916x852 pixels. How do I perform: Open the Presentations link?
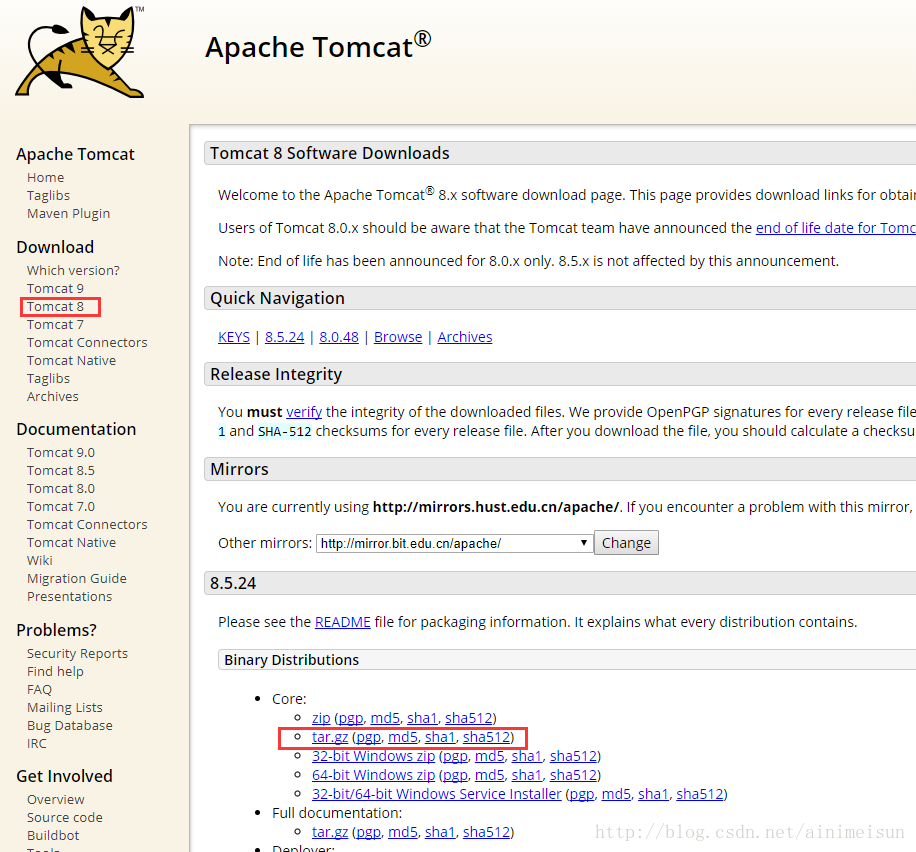point(70,597)
